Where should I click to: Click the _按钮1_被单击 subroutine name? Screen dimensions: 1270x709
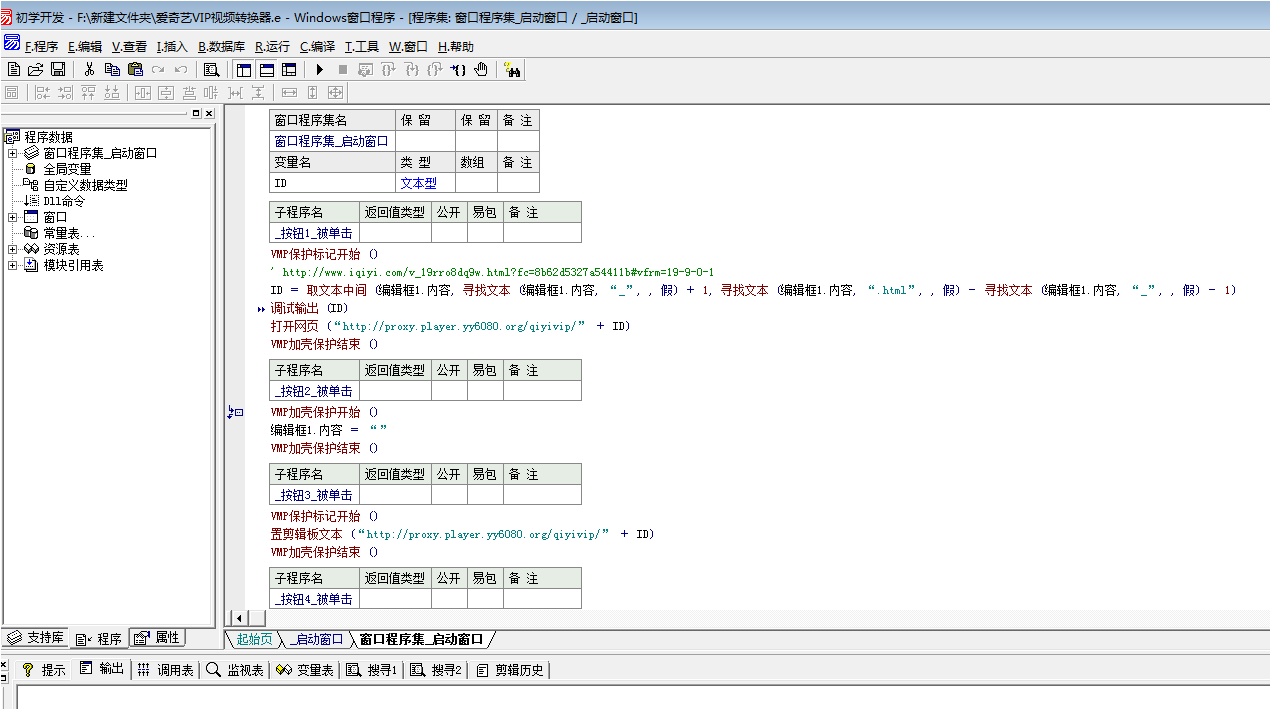pos(315,233)
